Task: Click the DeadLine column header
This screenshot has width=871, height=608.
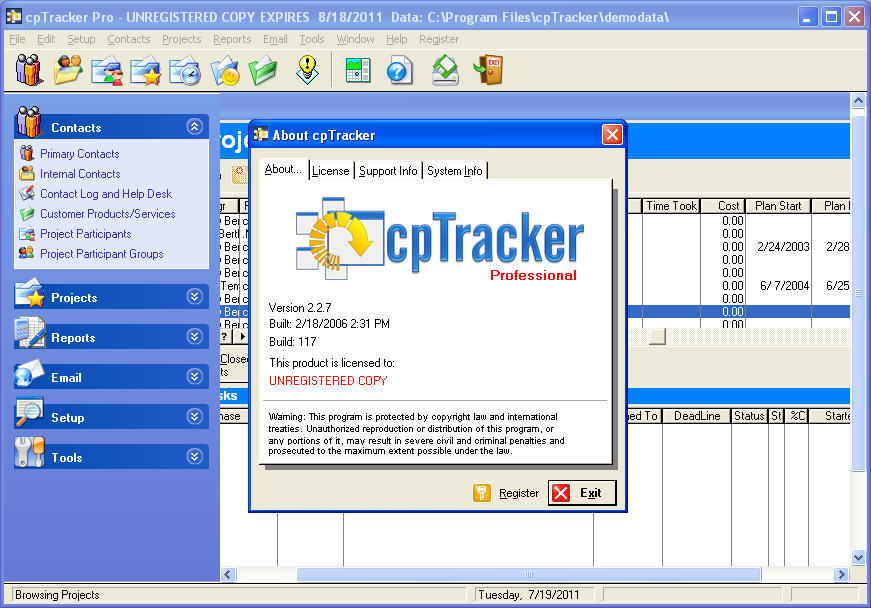Action: pos(697,416)
